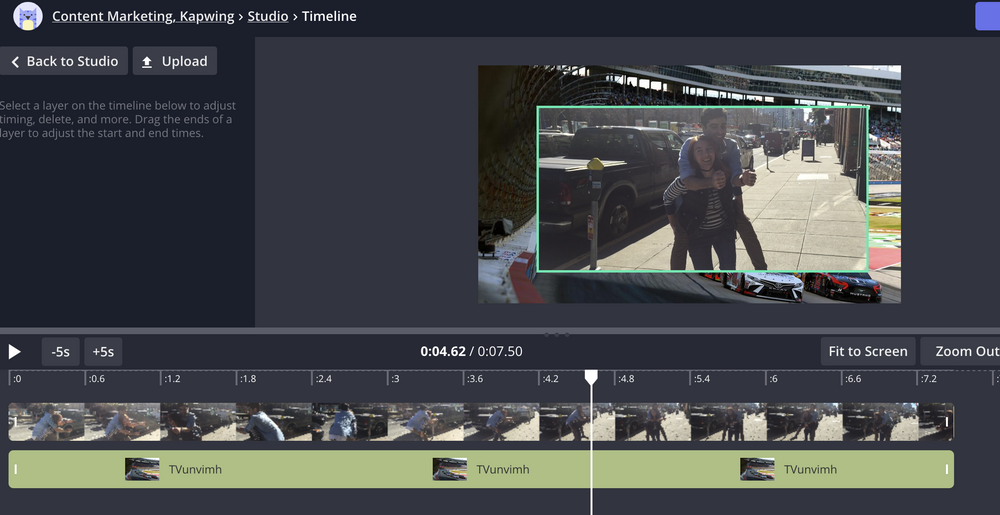Go back using the Back to Studio button
The image size is (1000, 515).
(x=64, y=61)
